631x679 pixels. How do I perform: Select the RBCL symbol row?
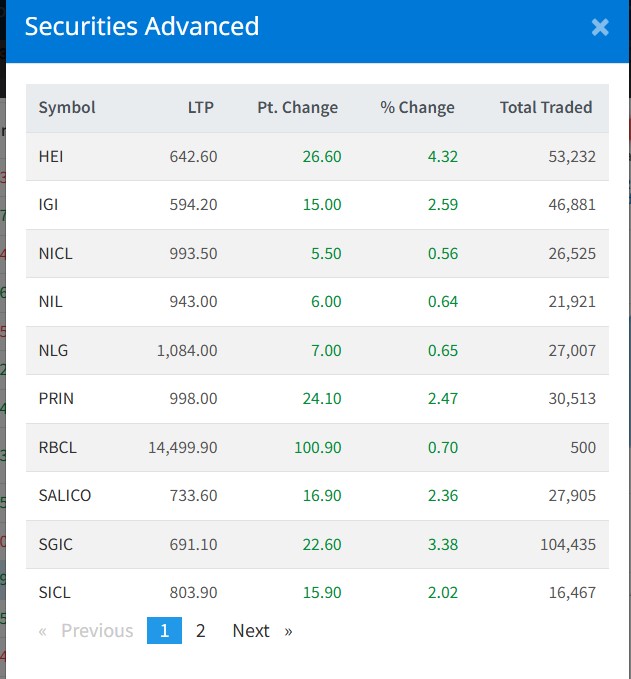click(57, 447)
